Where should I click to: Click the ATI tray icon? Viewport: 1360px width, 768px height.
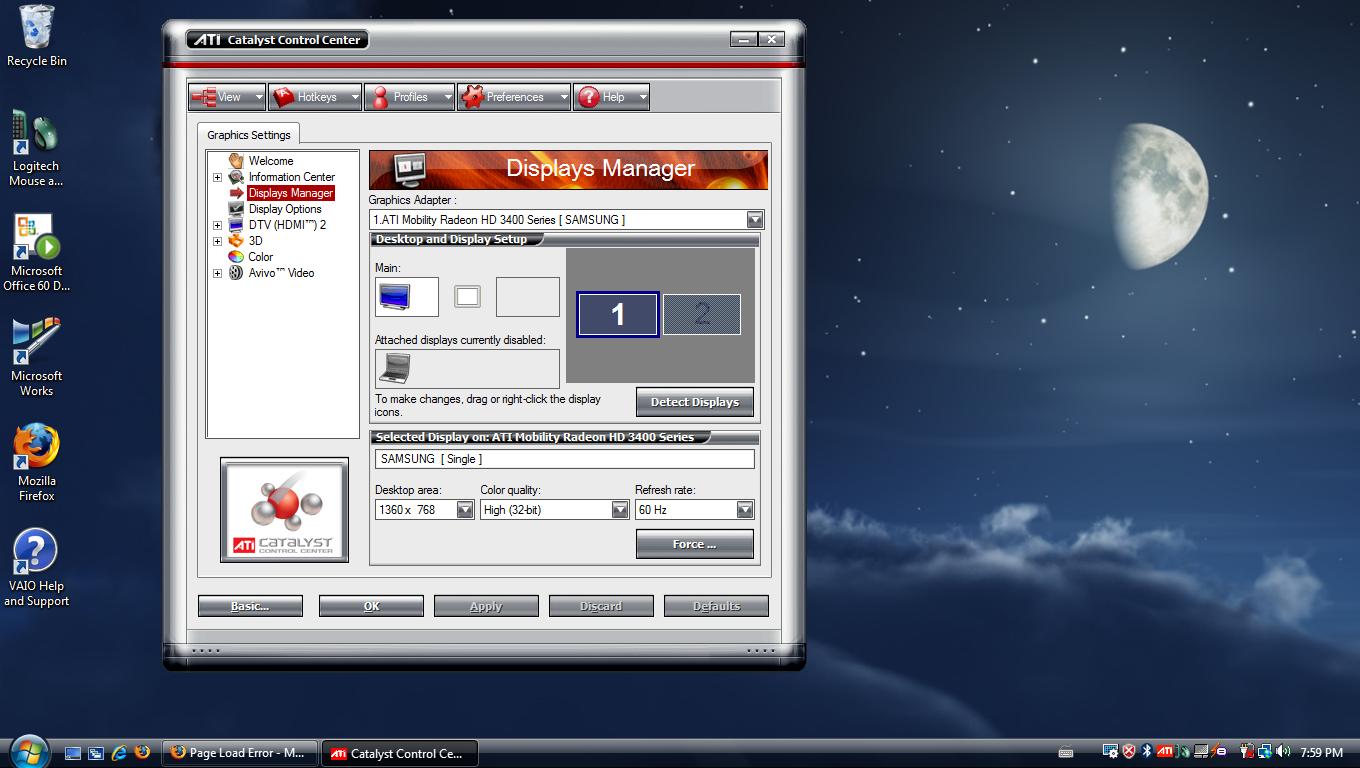[1164, 751]
